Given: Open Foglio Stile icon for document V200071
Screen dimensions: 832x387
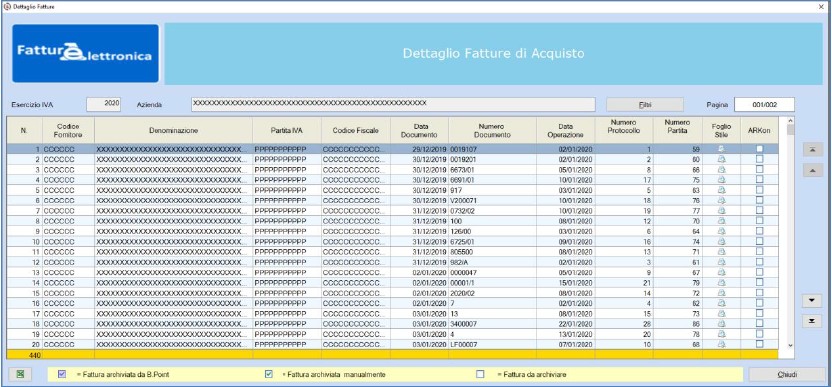Looking at the screenshot, I should (x=721, y=201).
